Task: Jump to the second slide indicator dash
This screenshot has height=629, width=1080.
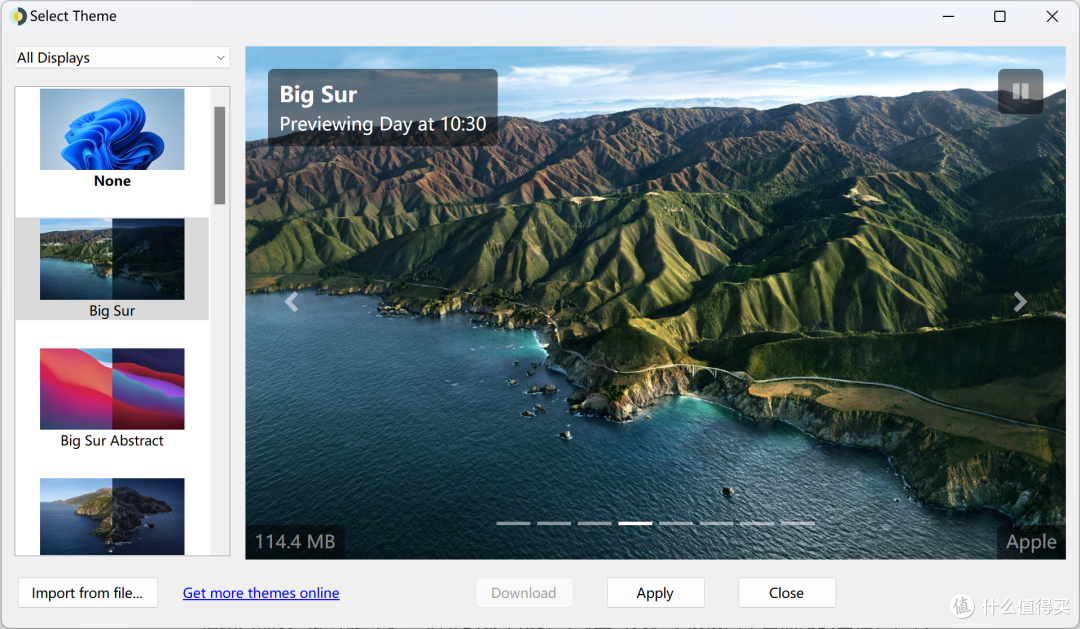Action: coord(554,524)
